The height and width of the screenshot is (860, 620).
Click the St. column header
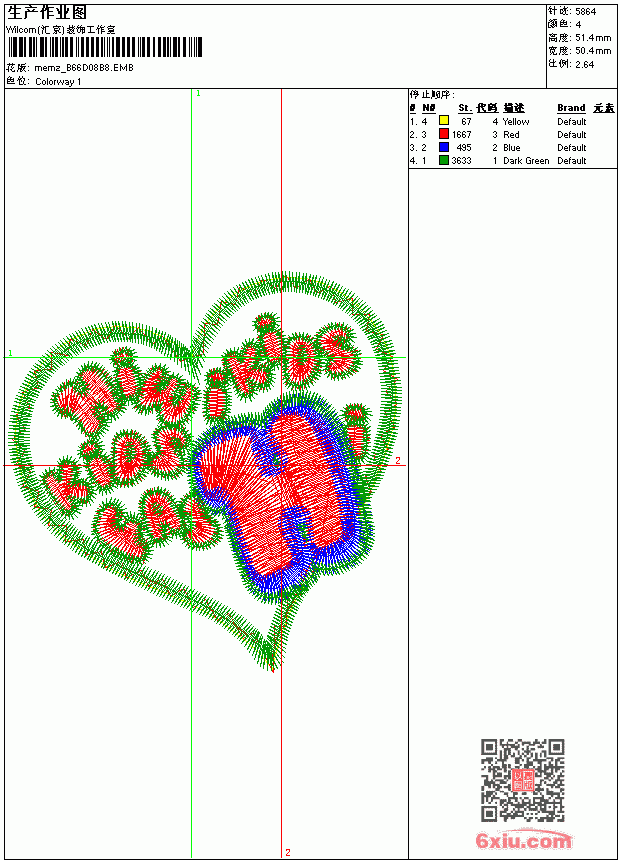coord(465,108)
